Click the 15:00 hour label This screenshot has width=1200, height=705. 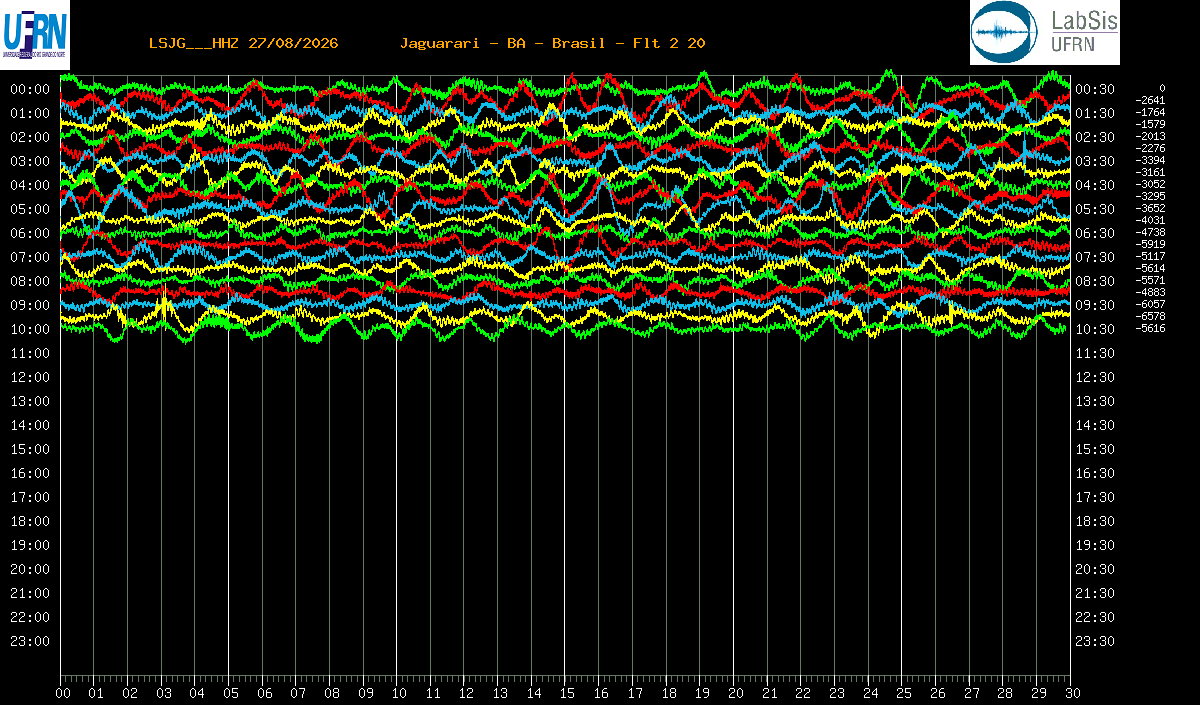(30, 449)
